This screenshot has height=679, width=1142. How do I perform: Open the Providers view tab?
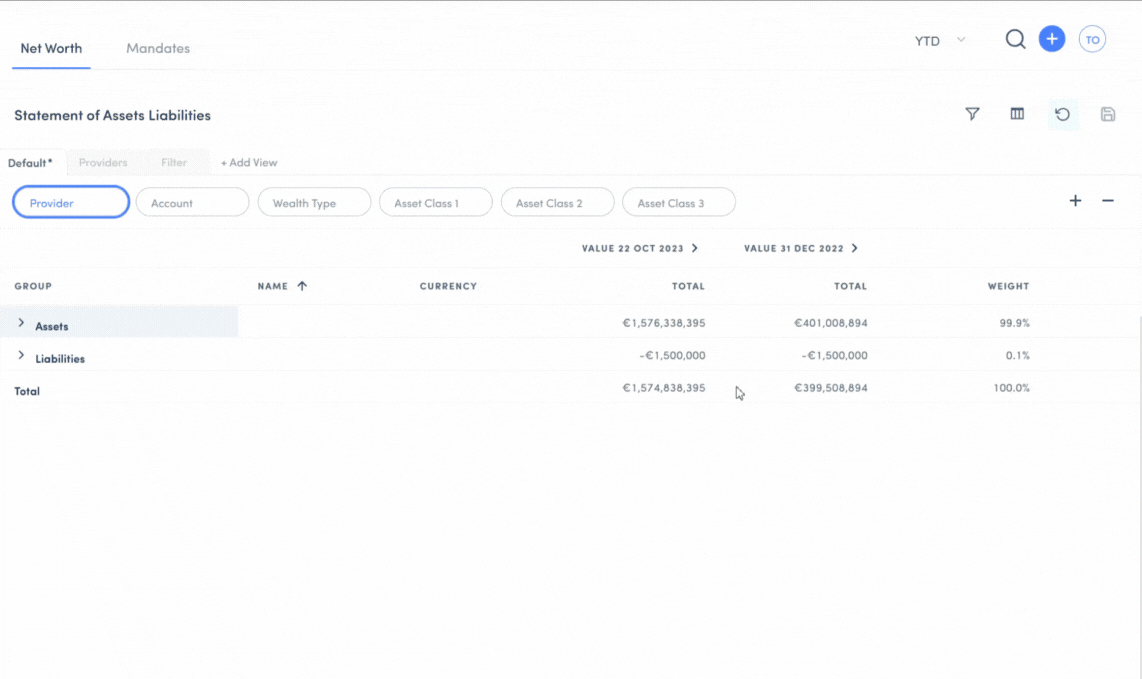point(103,162)
